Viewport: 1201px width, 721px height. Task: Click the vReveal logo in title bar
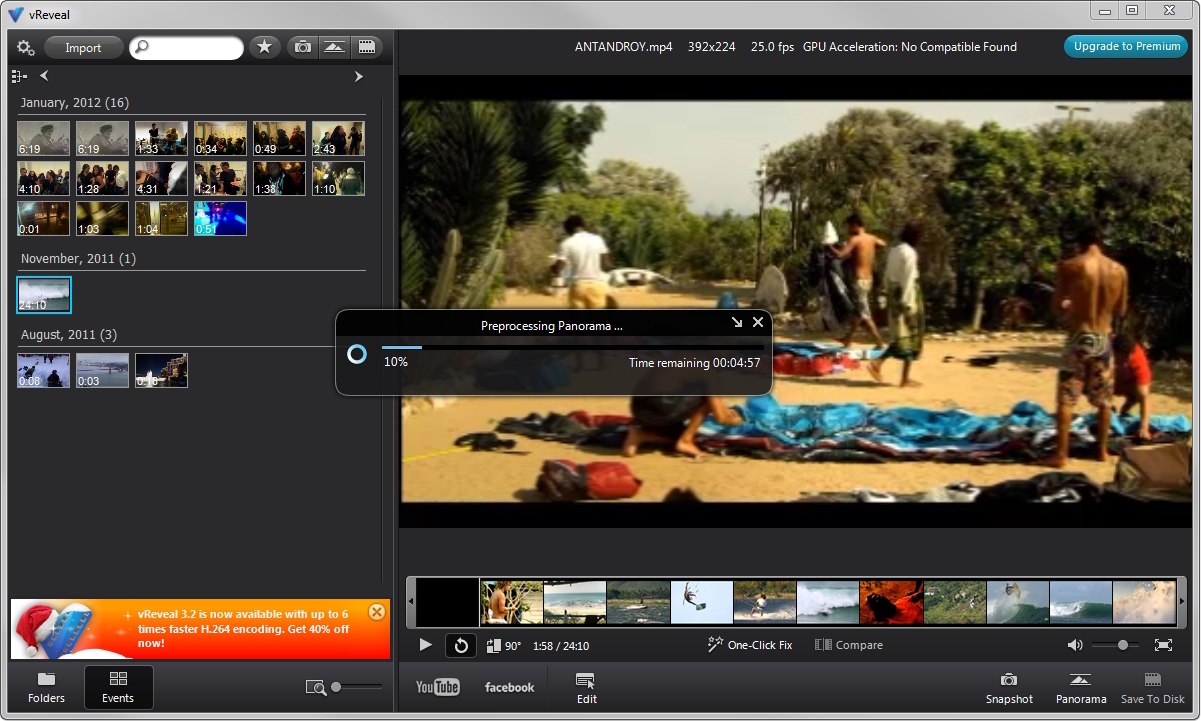click(x=16, y=13)
